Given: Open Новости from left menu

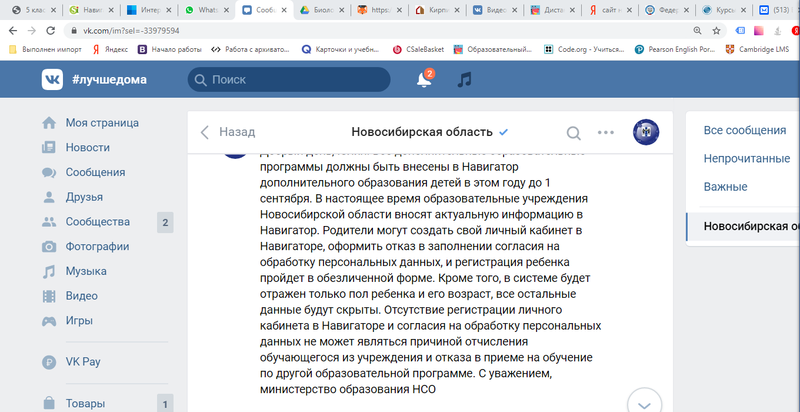Looking at the screenshot, I should (88, 147).
